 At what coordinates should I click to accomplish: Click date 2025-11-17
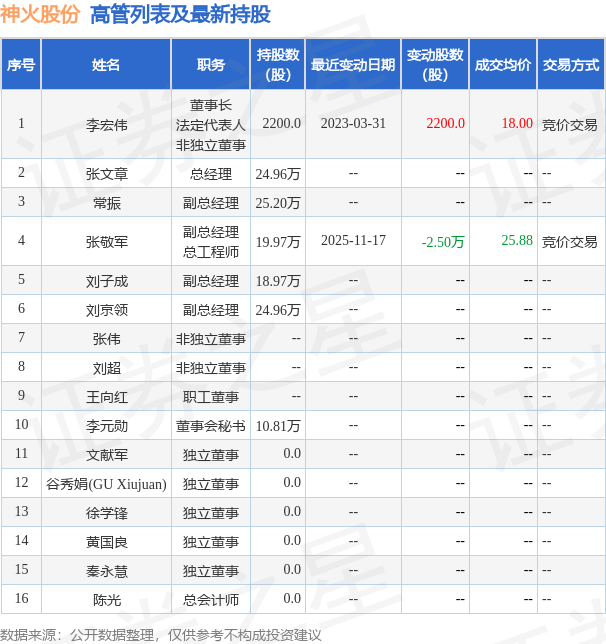coord(353,240)
